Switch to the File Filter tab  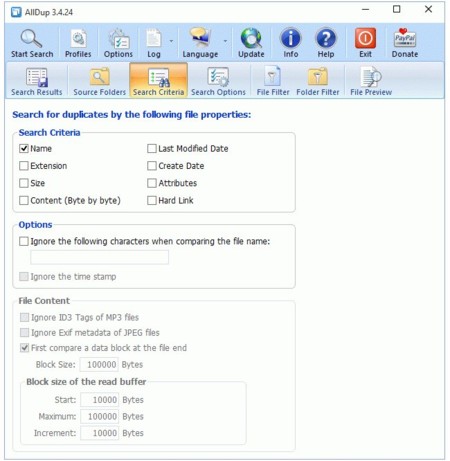pos(273,81)
